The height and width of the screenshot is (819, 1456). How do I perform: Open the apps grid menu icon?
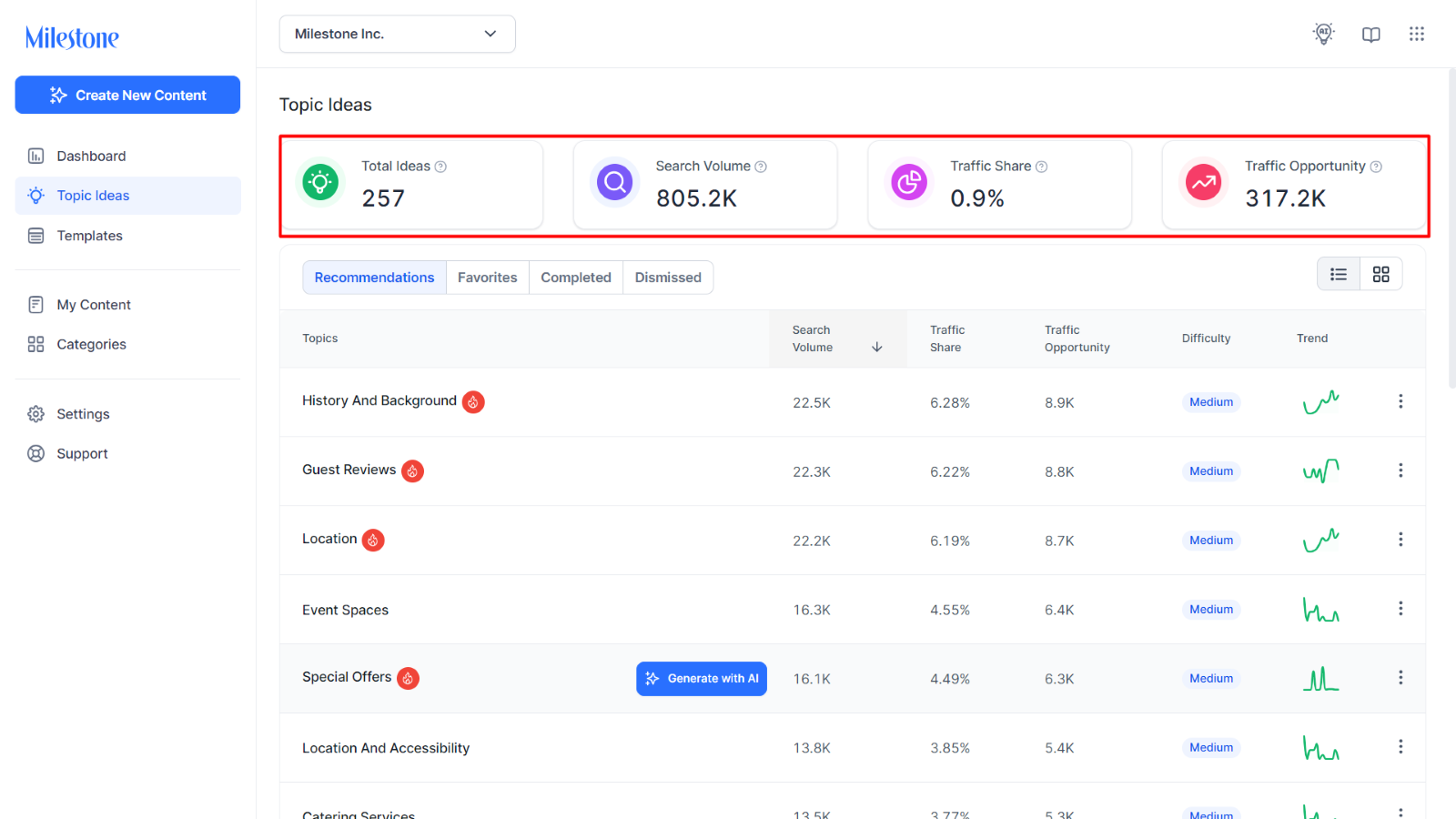[1417, 34]
